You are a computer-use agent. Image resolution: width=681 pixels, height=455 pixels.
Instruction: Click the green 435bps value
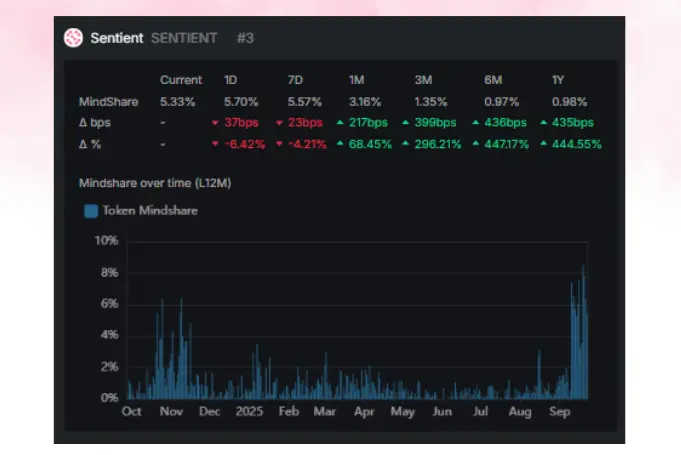pos(572,122)
